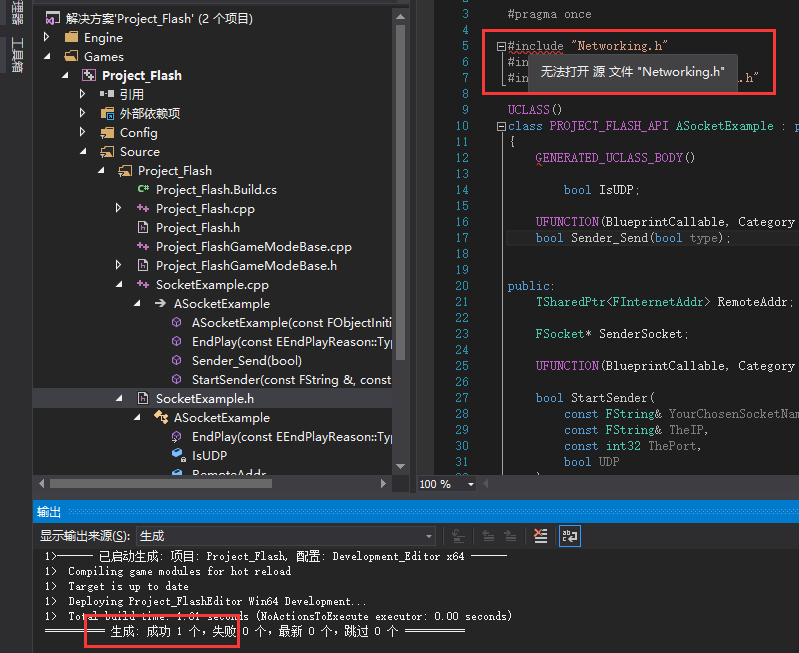This screenshot has width=799, height=653.
Task: Select StartSender method in Solution Explorer
Action: pyautogui.click(x=291, y=380)
